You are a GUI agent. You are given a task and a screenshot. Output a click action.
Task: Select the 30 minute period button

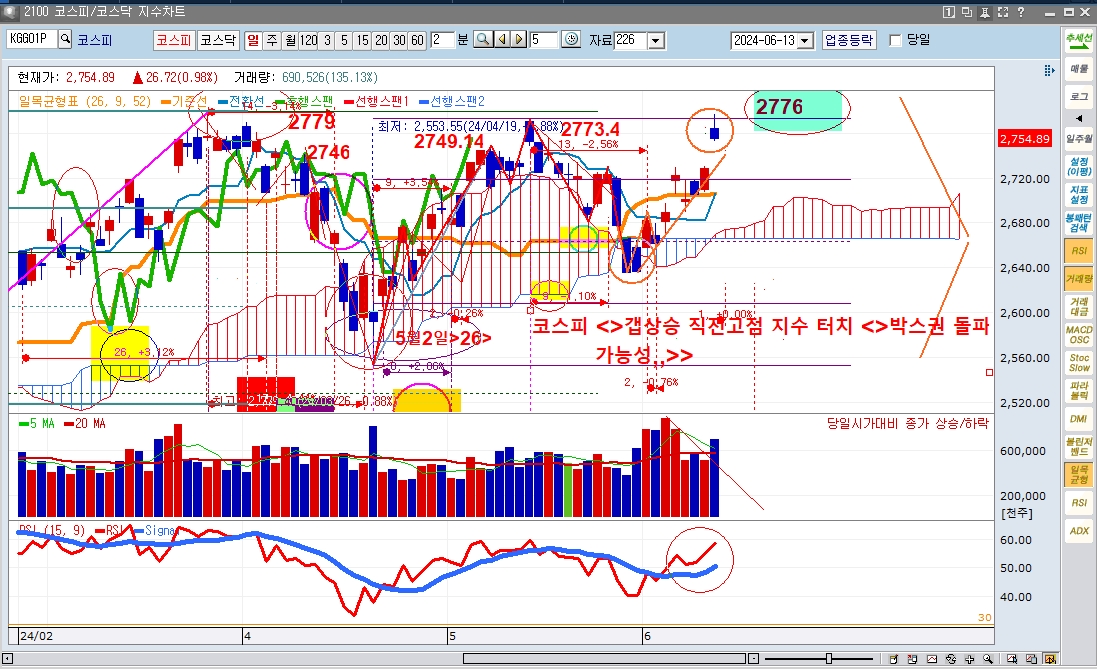pos(399,40)
